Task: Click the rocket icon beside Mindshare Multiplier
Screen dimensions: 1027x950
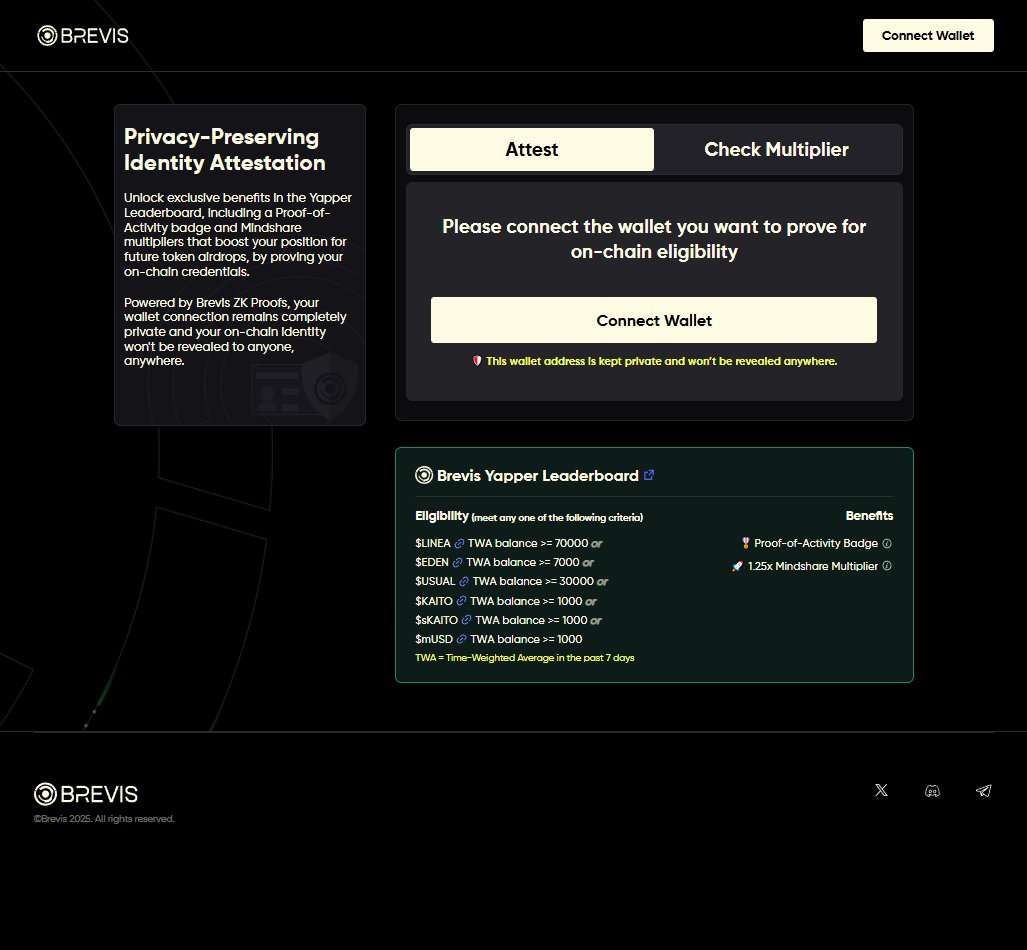Action: tap(737, 566)
